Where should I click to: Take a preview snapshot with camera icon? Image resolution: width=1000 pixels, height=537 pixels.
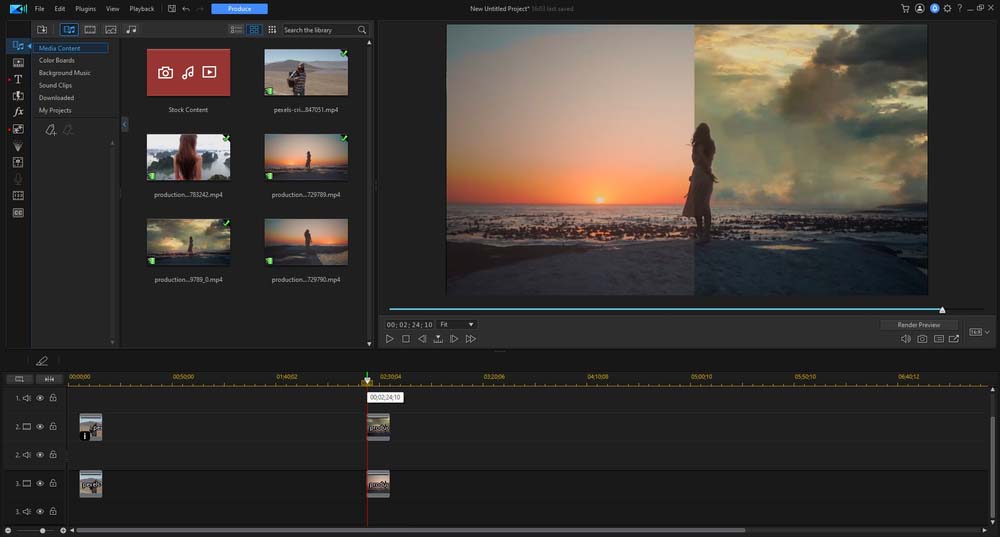(x=922, y=339)
